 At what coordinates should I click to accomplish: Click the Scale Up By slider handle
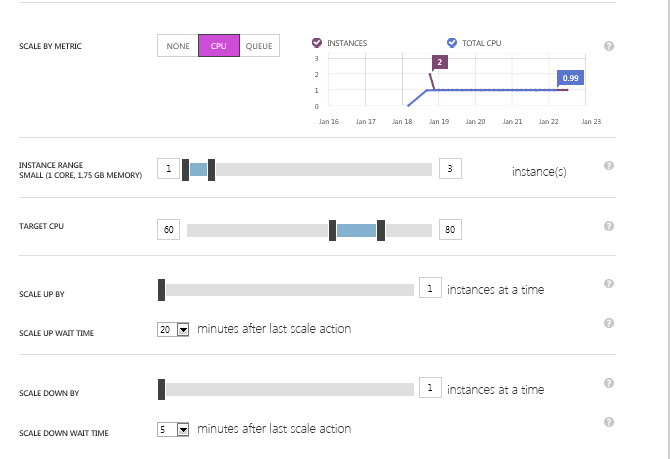pos(161,290)
